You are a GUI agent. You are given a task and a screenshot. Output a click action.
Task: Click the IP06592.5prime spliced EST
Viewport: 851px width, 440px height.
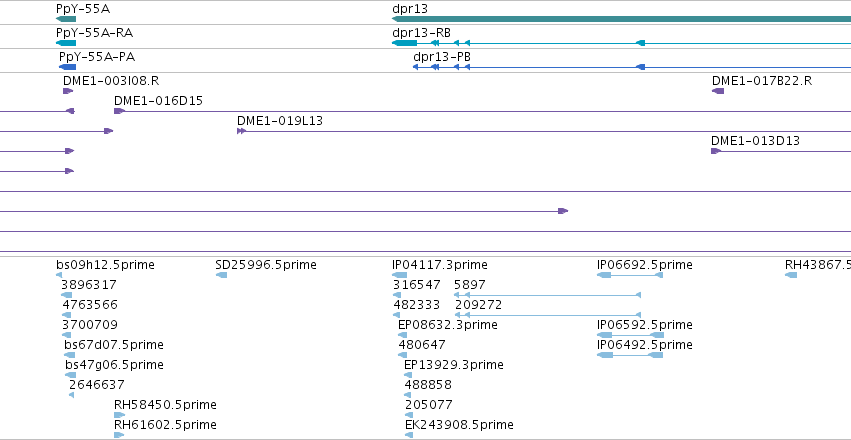[630, 335]
